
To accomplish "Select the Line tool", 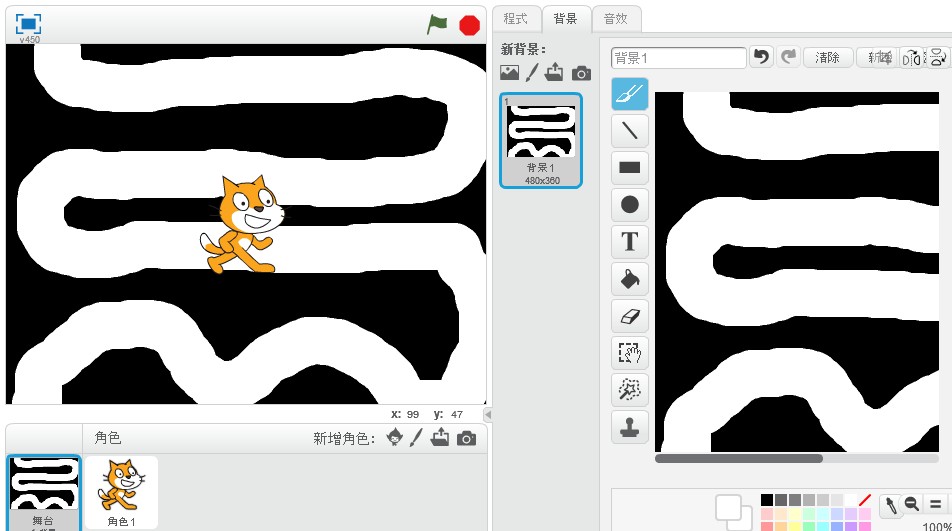I will tap(630, 130).
